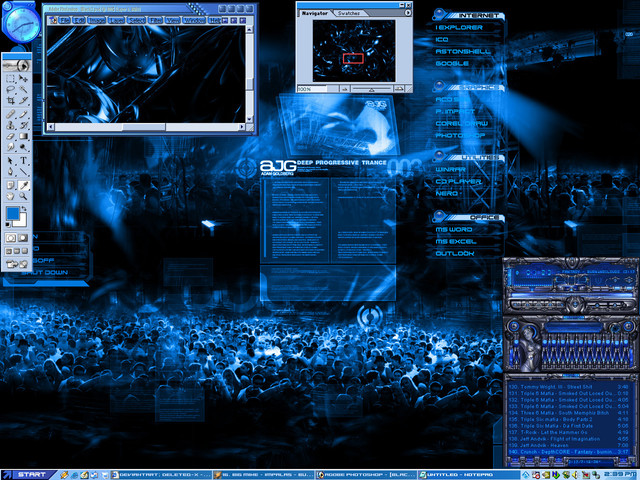
Task: Select the Dodge tool
Action: (x=23, y=147)
